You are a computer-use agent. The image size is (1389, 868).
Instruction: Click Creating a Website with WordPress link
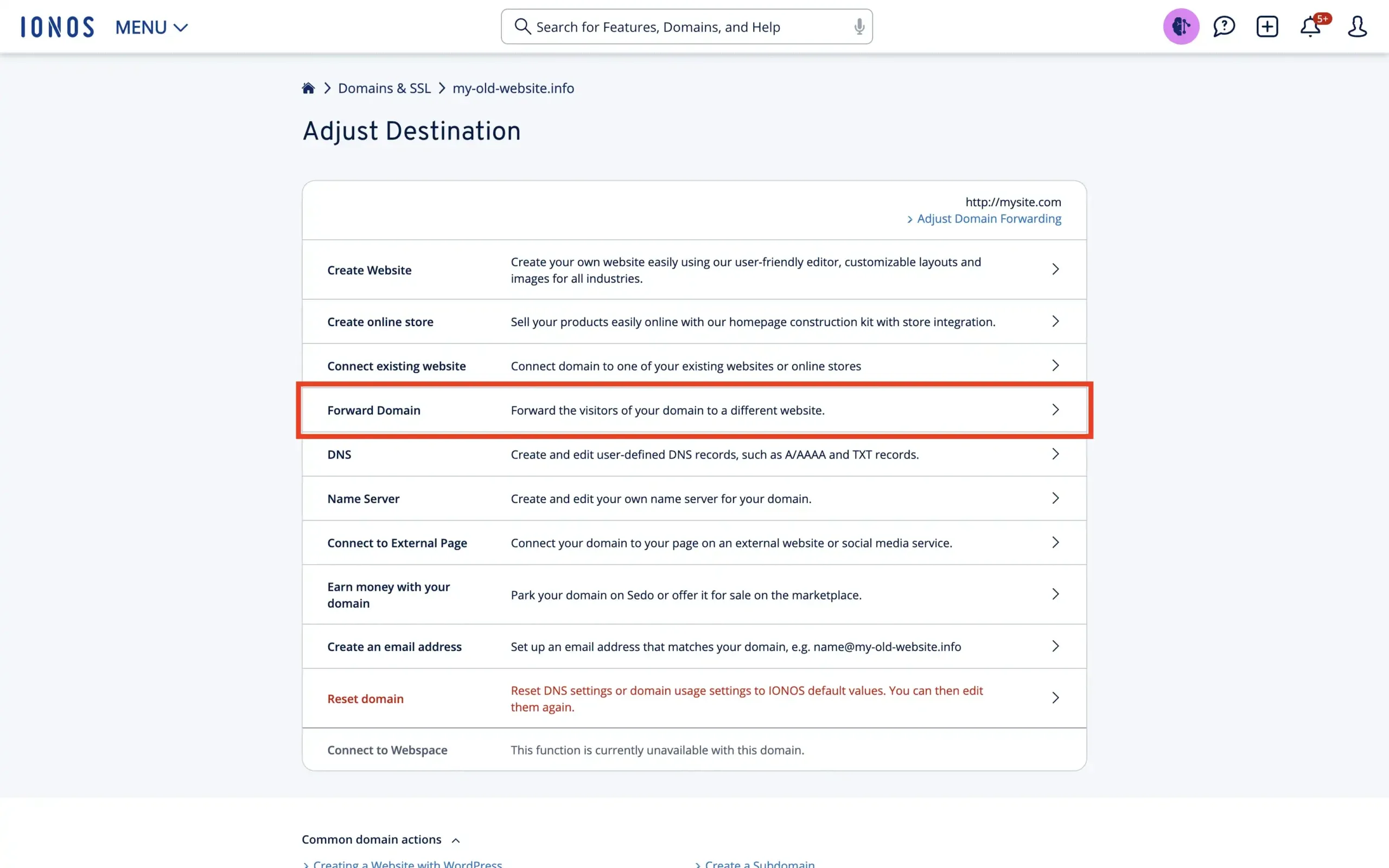[x=408, y=864]
